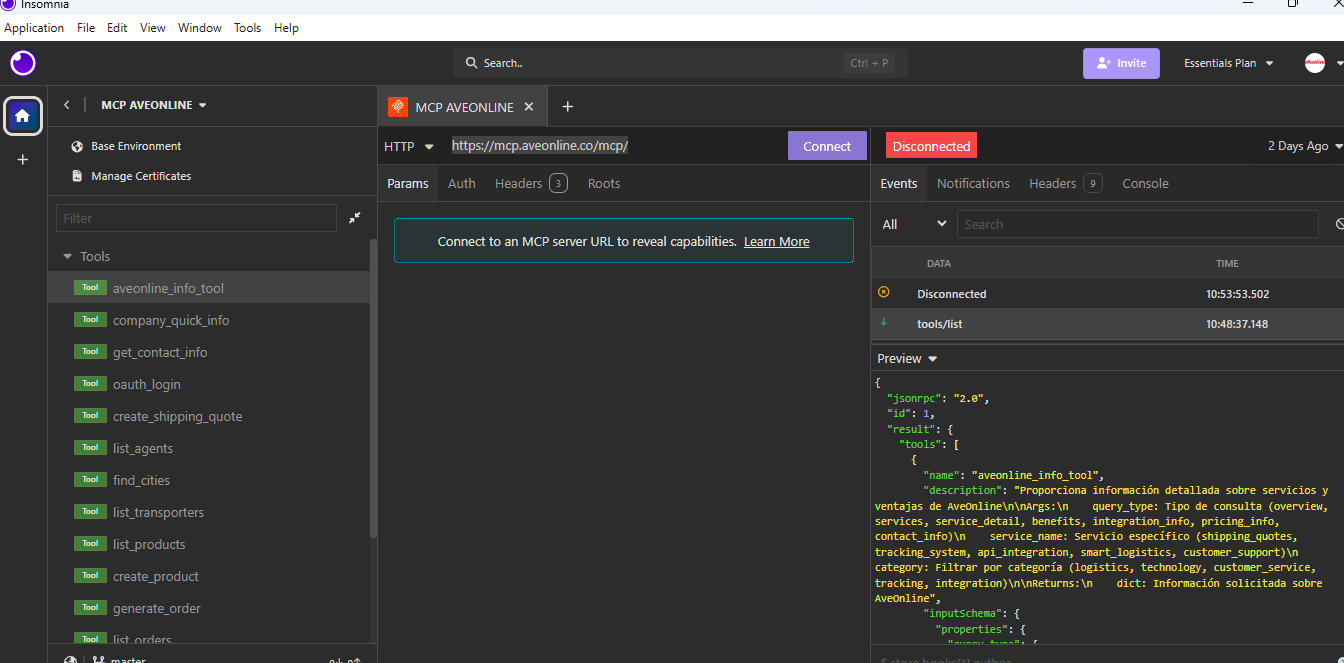Click the git branch master icon
This screenshot has width=1344, height=663.
coord(100,661)
